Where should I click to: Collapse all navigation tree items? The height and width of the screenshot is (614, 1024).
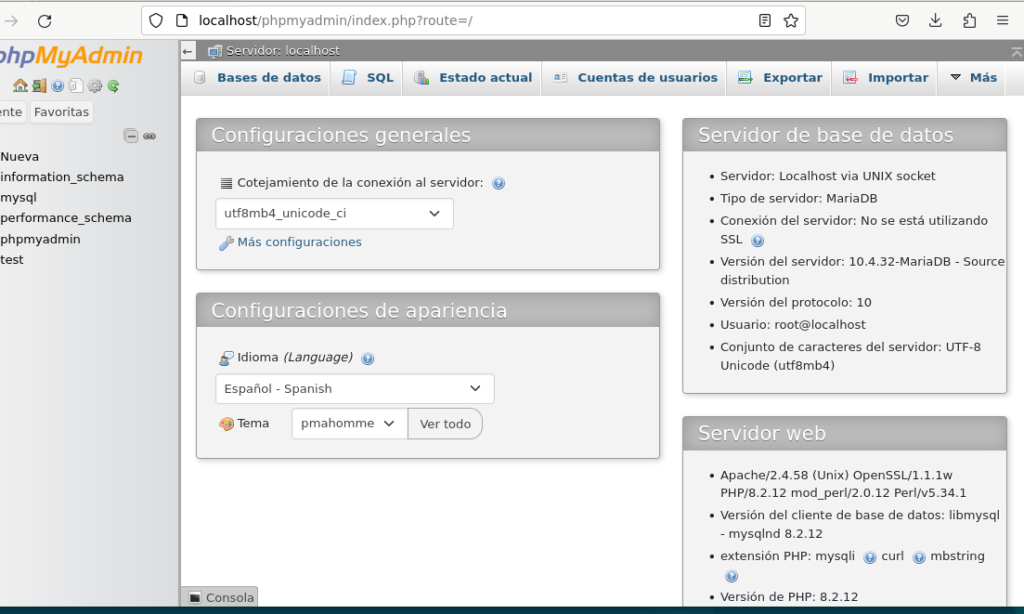[x=131, y=136]
